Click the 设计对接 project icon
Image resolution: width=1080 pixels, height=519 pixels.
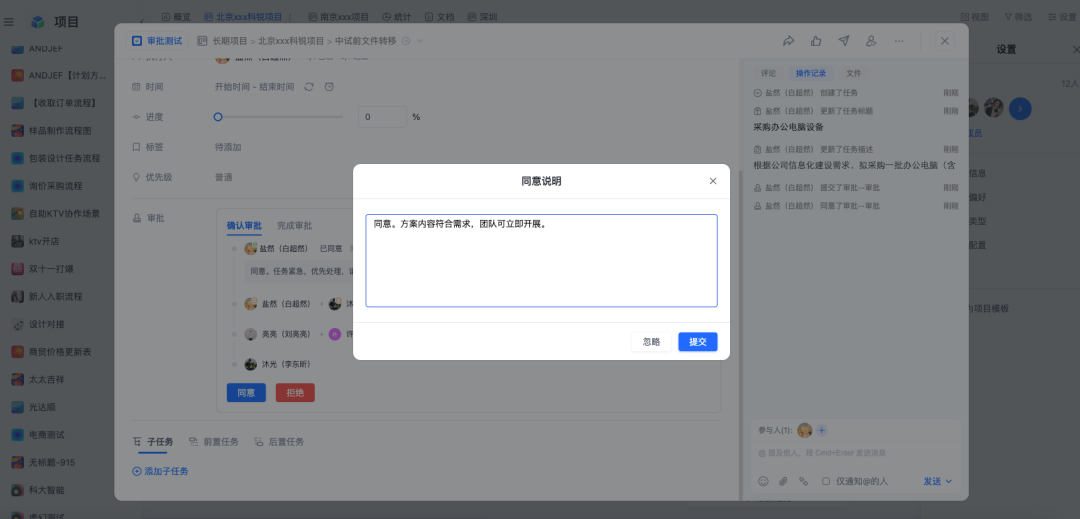(x=18, y=324)
